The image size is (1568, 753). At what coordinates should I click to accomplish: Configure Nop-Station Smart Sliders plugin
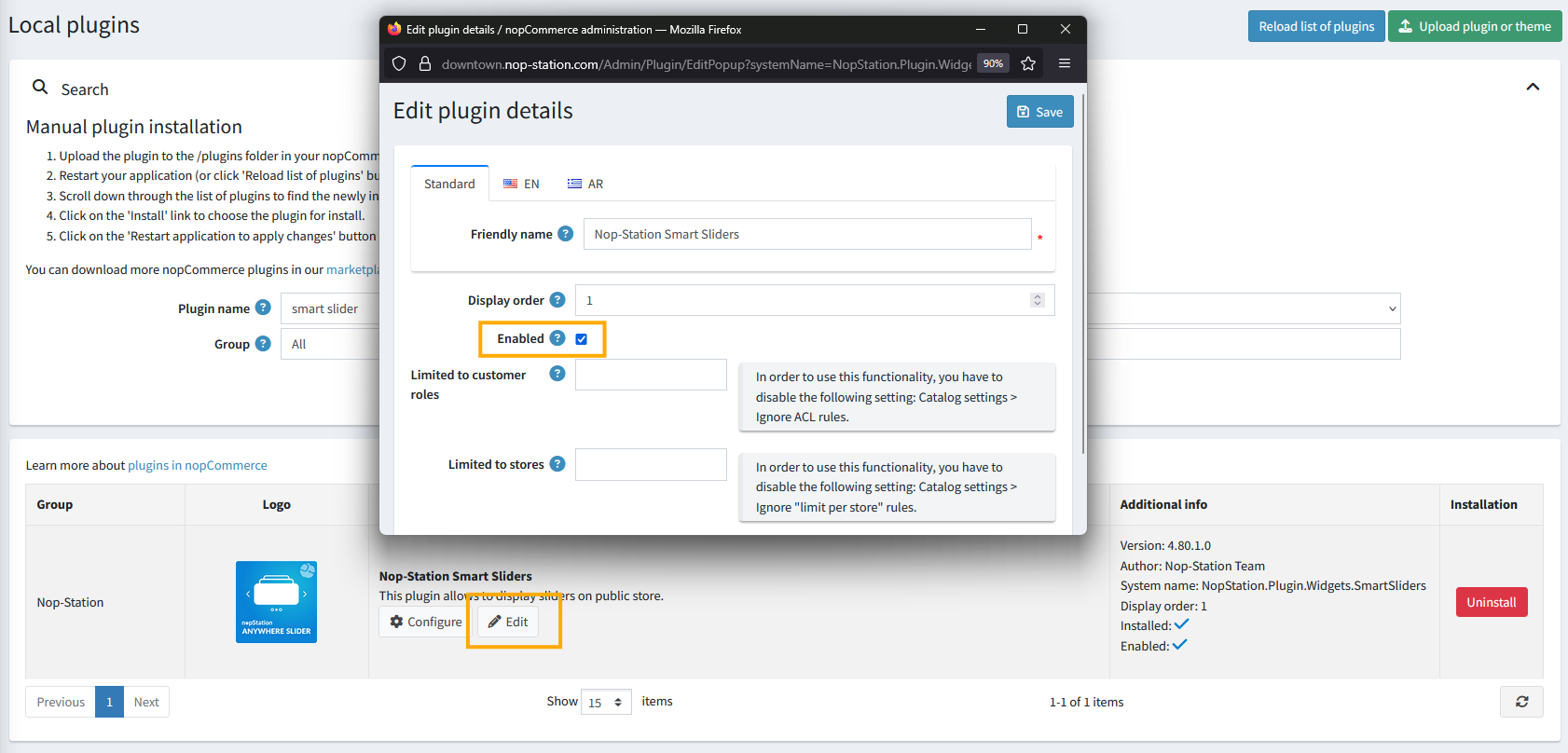(426, 622)
